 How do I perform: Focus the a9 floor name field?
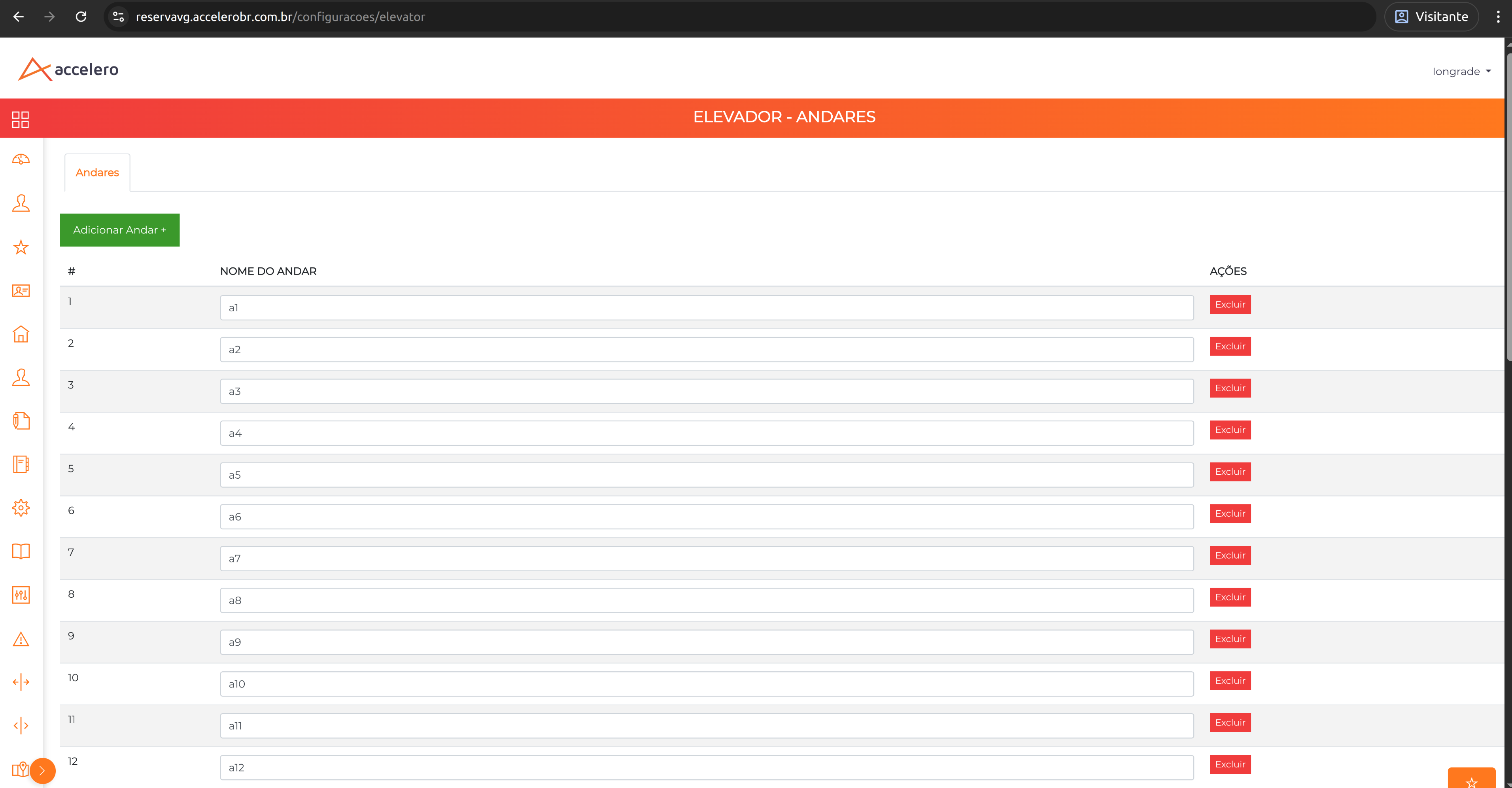pyautogui.click(x=707, y=642)
